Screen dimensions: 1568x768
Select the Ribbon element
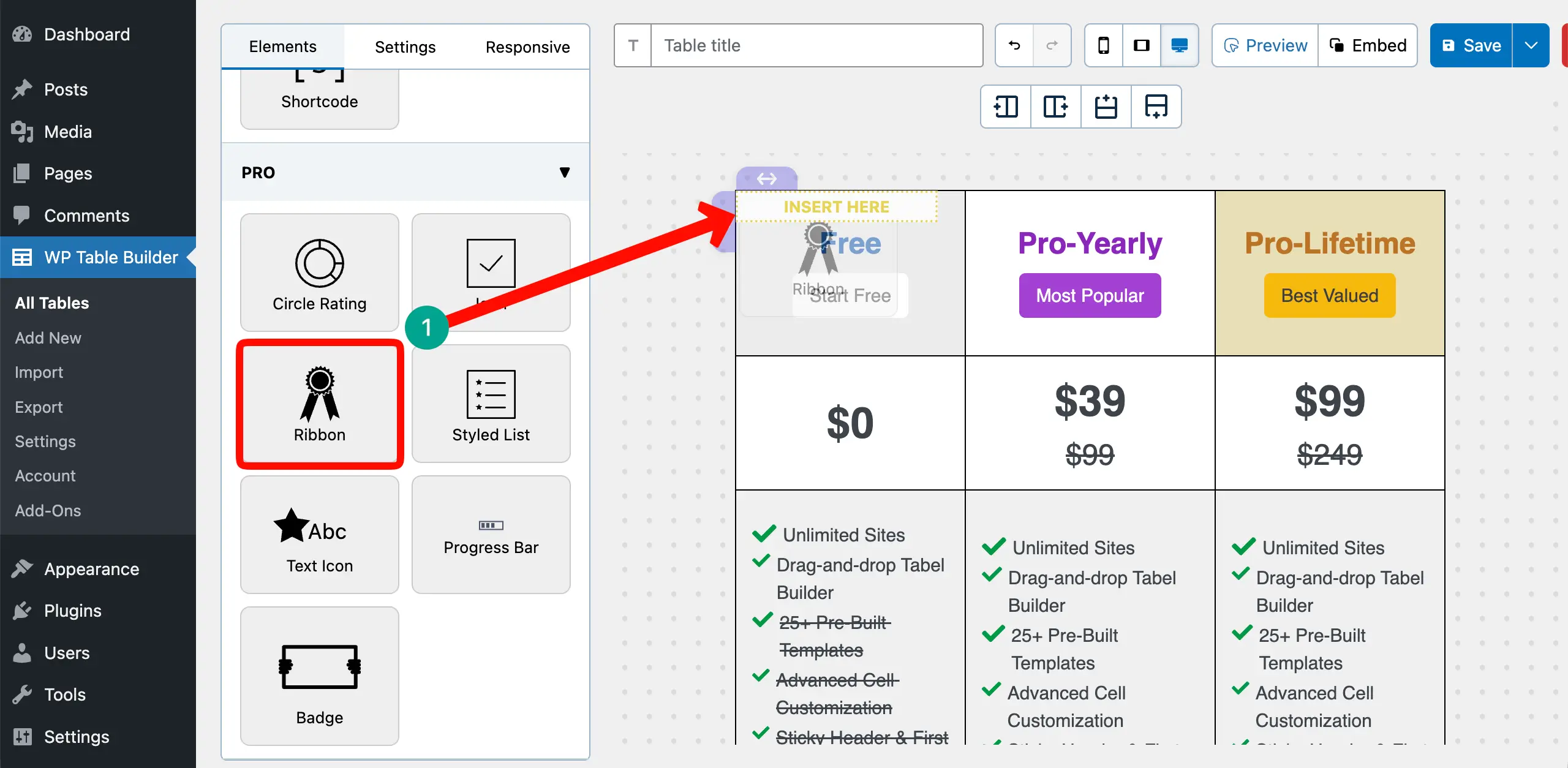click(319, 404)
